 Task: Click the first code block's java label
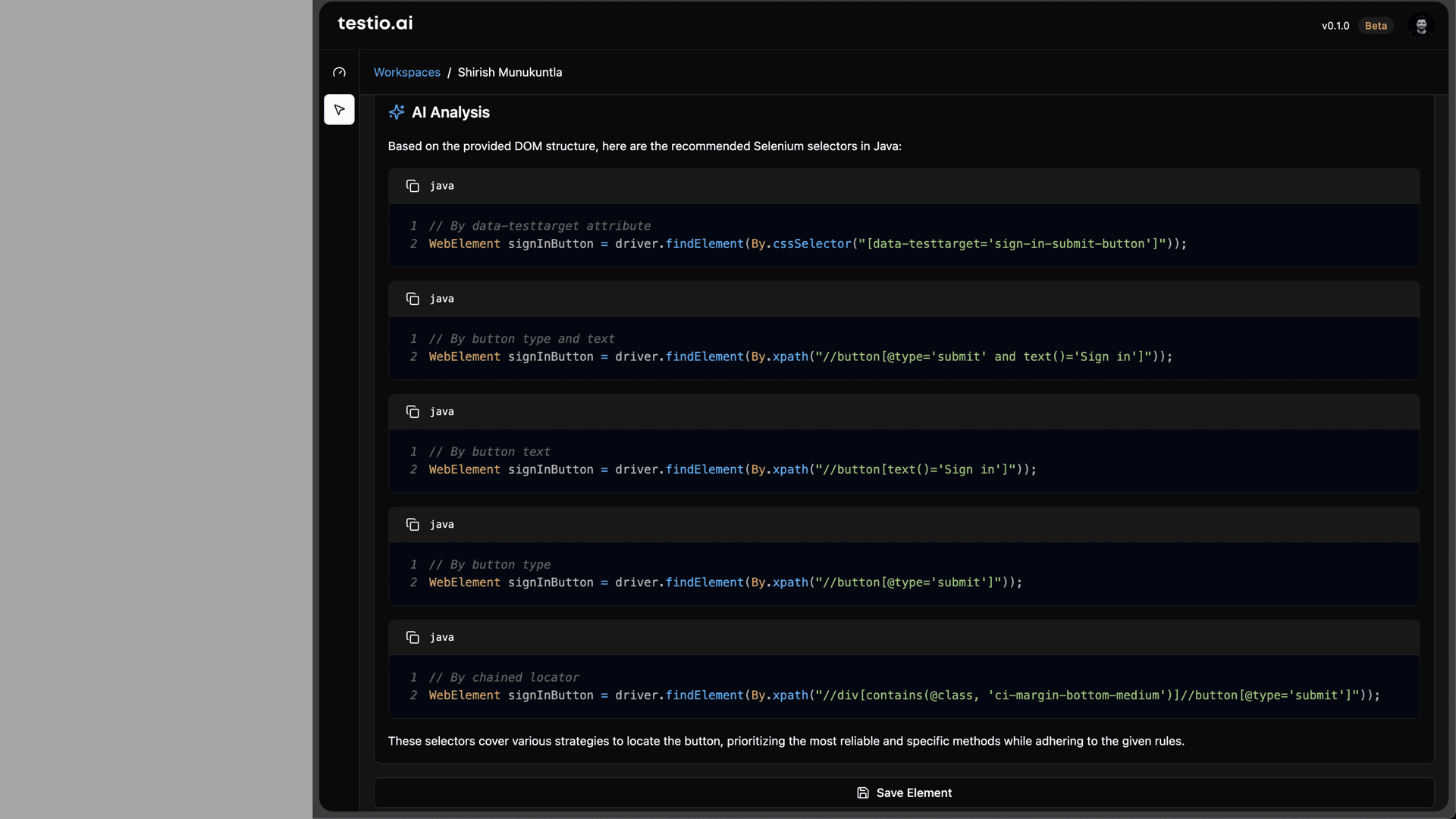coord(442,186)
